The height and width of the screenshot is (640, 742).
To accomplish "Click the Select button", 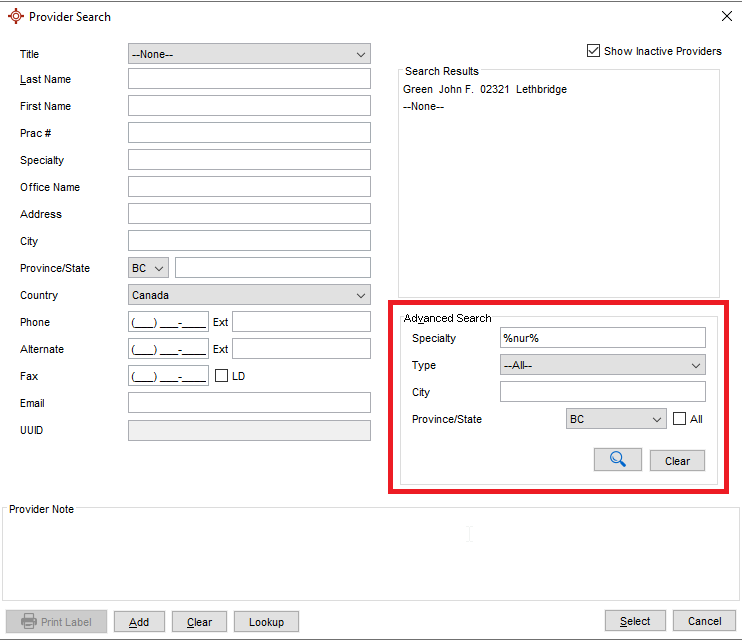I will click(x=635, y=621).
